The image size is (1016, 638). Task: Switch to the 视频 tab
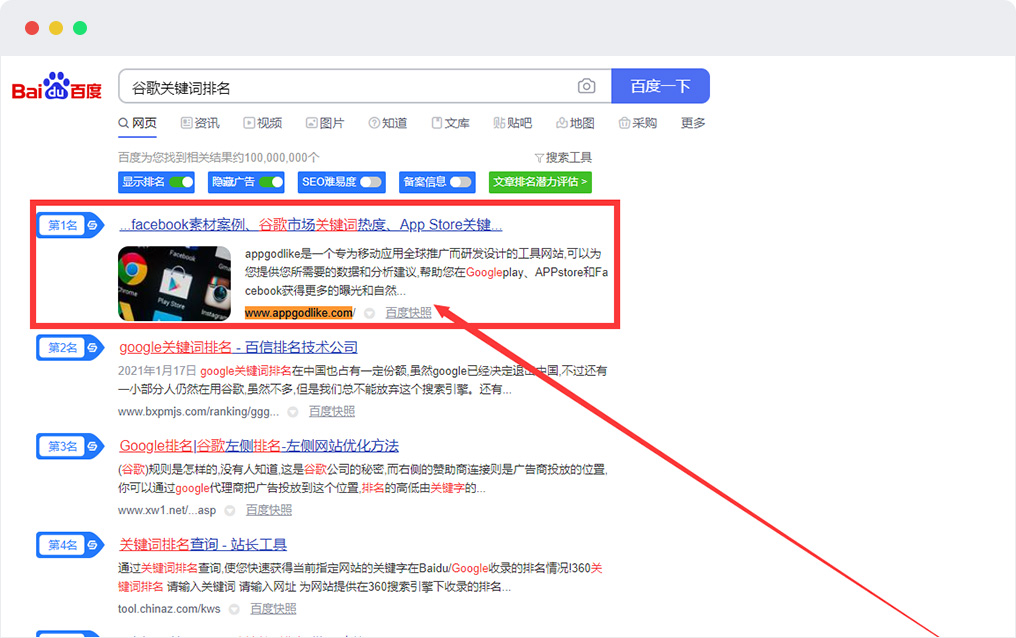click(x=262, y=123)
